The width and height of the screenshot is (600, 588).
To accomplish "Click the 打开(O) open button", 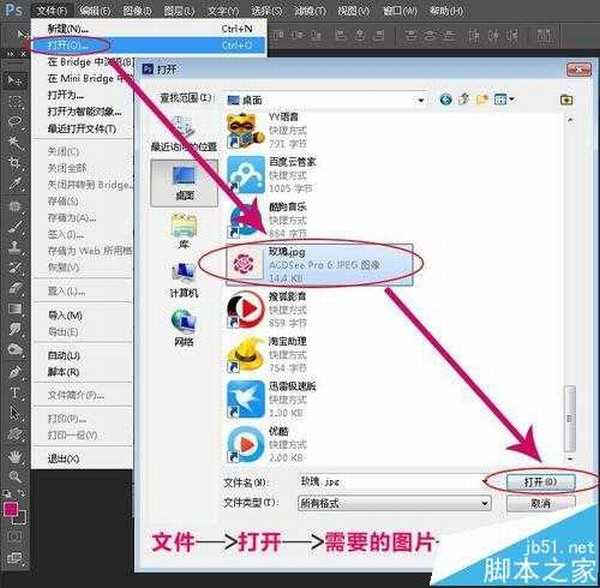I will pos(532,482).
